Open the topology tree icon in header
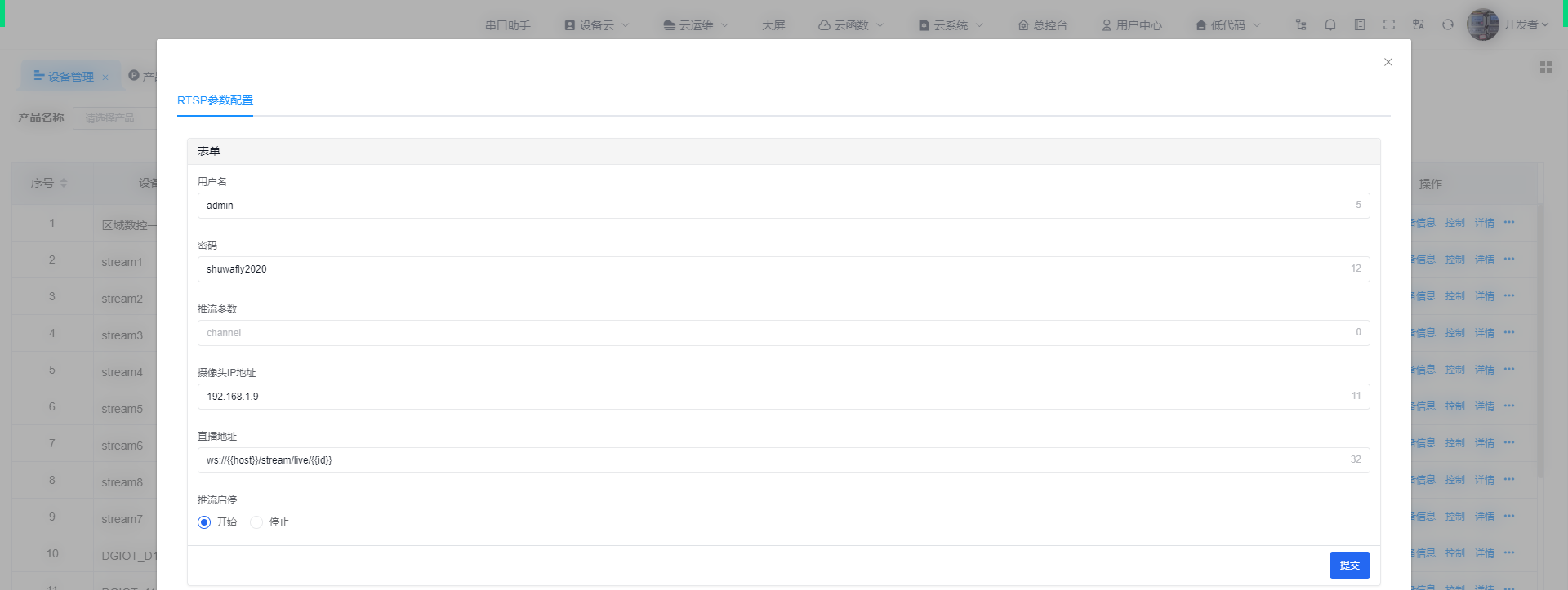Viewport: 1568px width, 590px height. click(1301, 24)
